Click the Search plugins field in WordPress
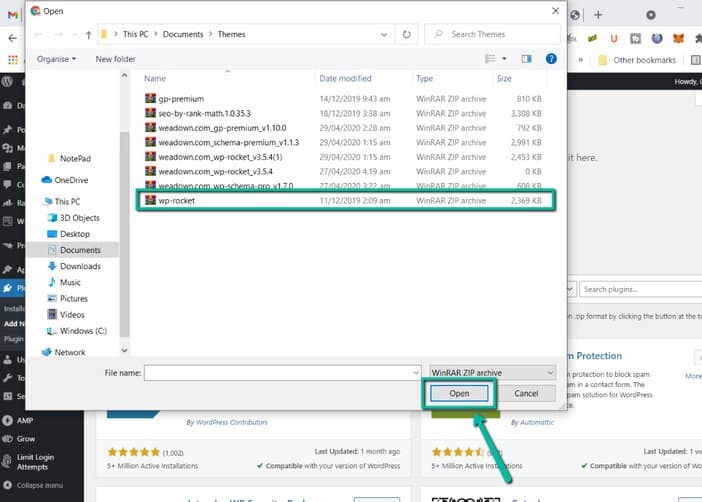The height and width of the screenshot is (502, 702). click(641, 289)
